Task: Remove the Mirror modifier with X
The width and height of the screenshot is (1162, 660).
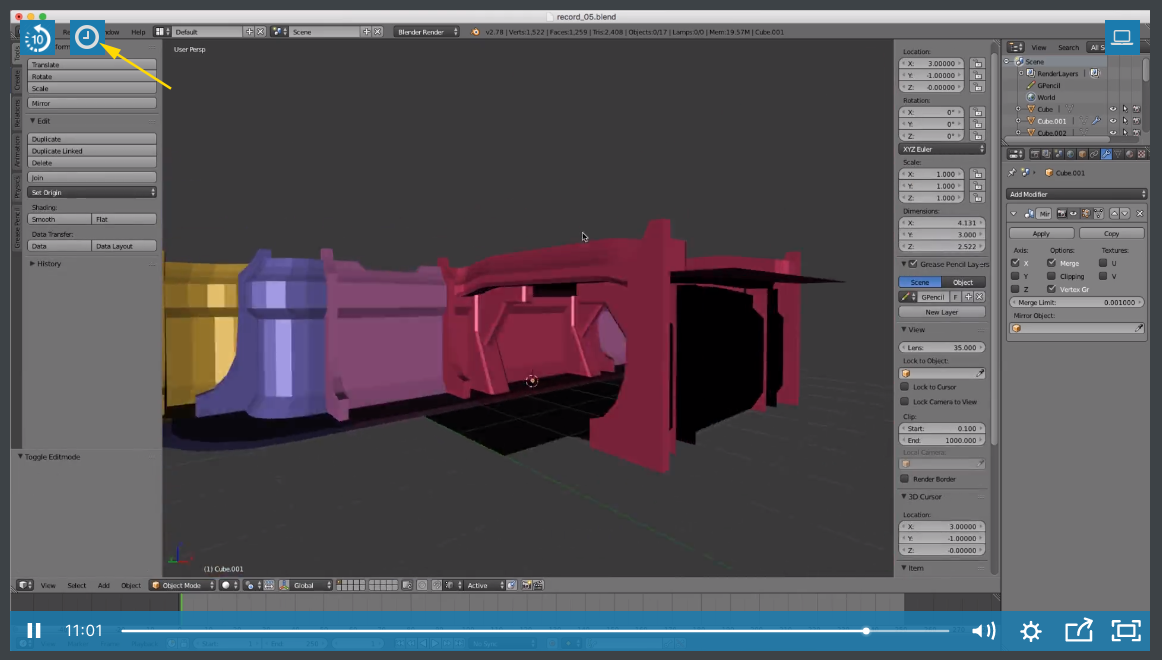Action: tap(1139, 214)
